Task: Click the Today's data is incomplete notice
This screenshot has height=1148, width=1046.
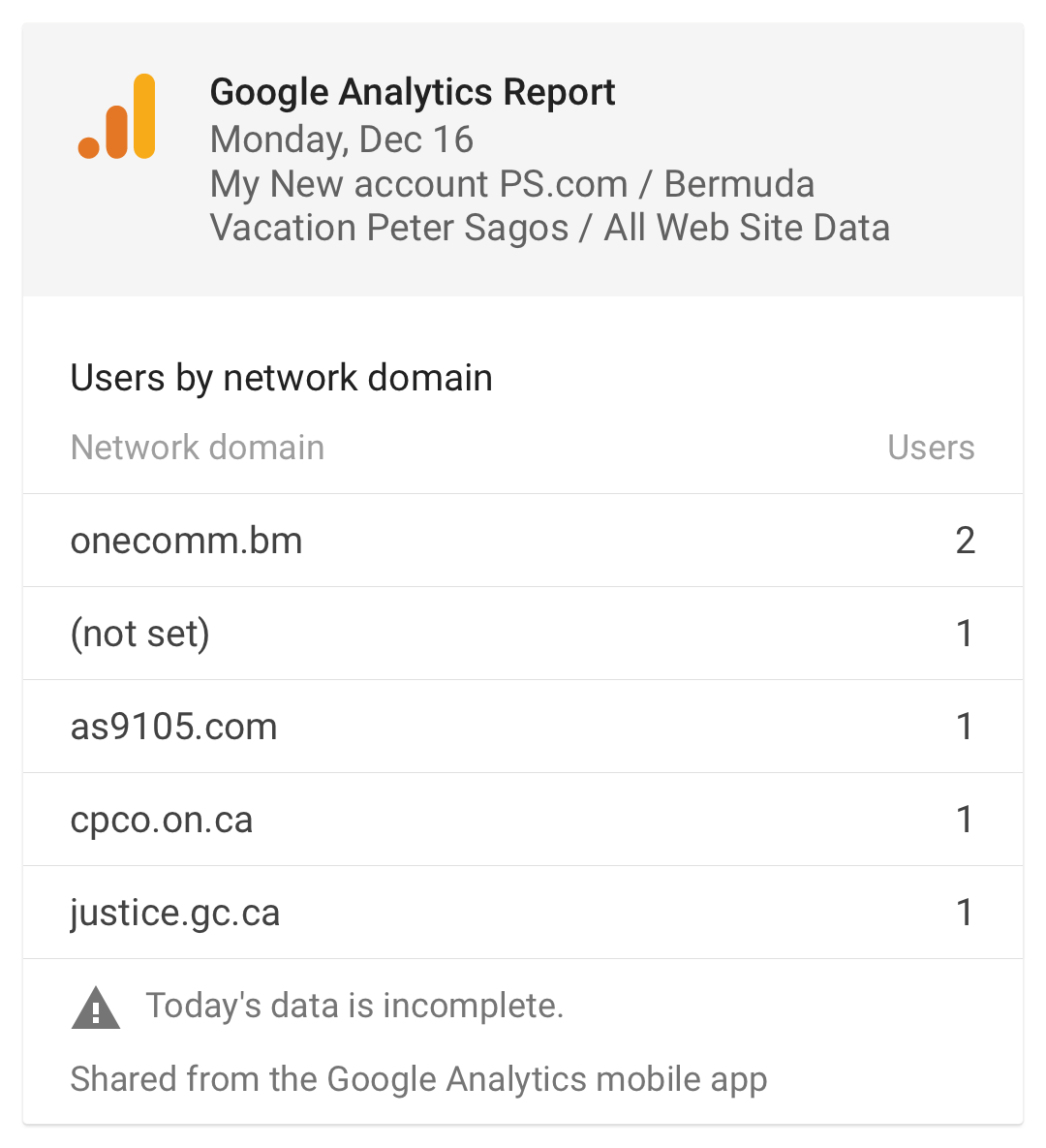Action: click(x=354, y=1006)
